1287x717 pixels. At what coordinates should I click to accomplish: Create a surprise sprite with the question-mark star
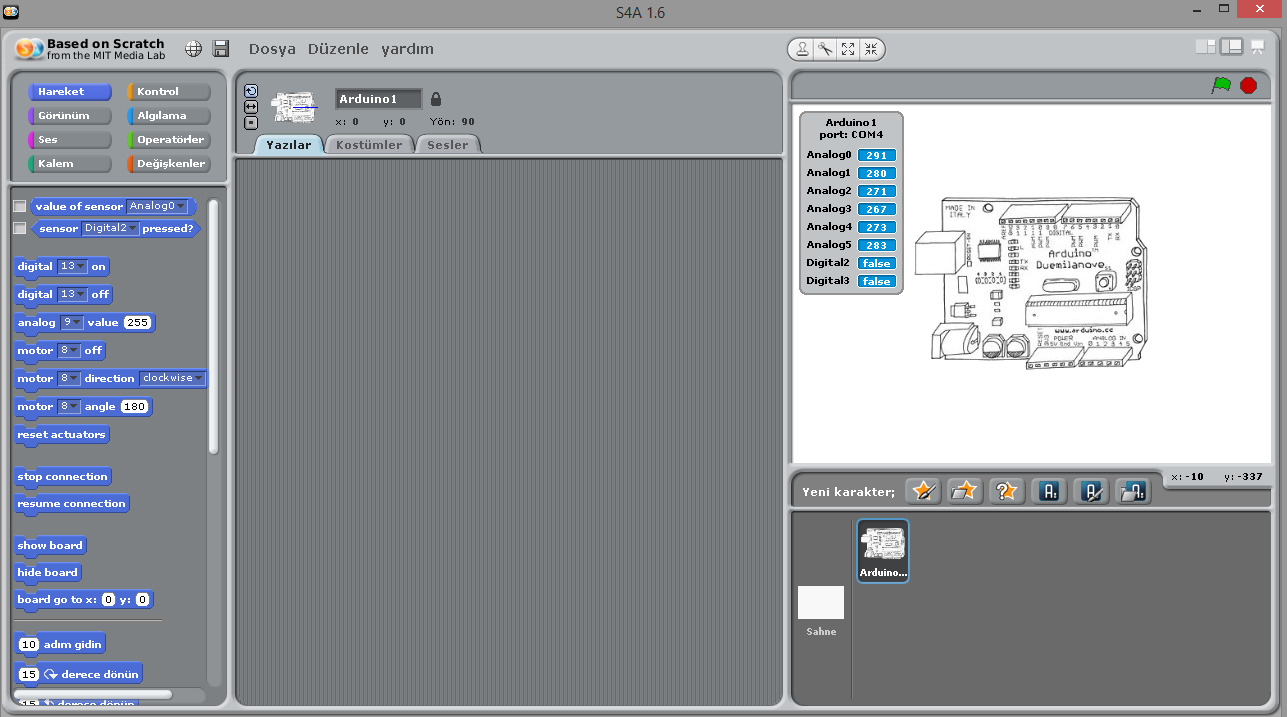click(1006, 490)
